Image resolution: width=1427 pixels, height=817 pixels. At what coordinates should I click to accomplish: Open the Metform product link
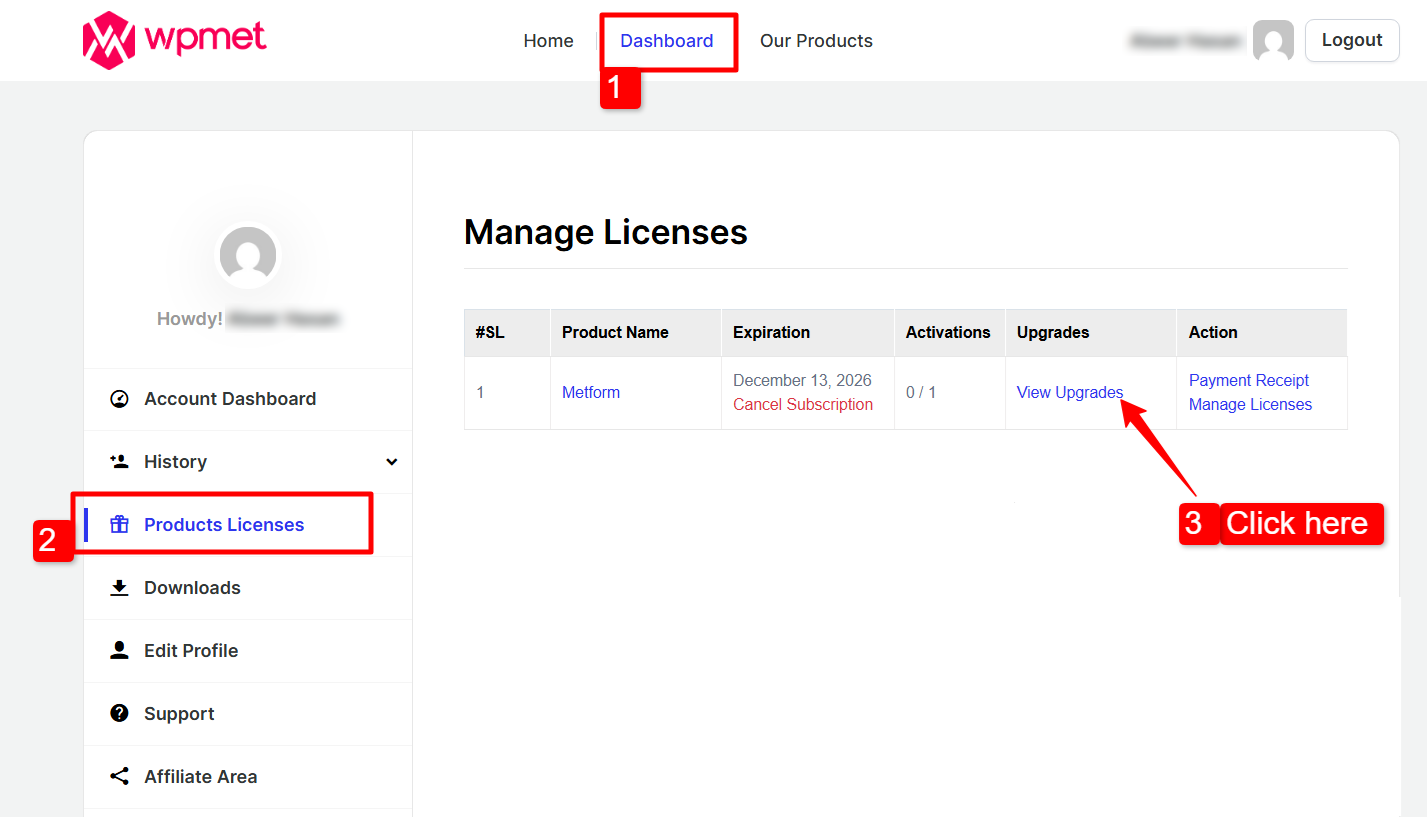coord(590,393)
